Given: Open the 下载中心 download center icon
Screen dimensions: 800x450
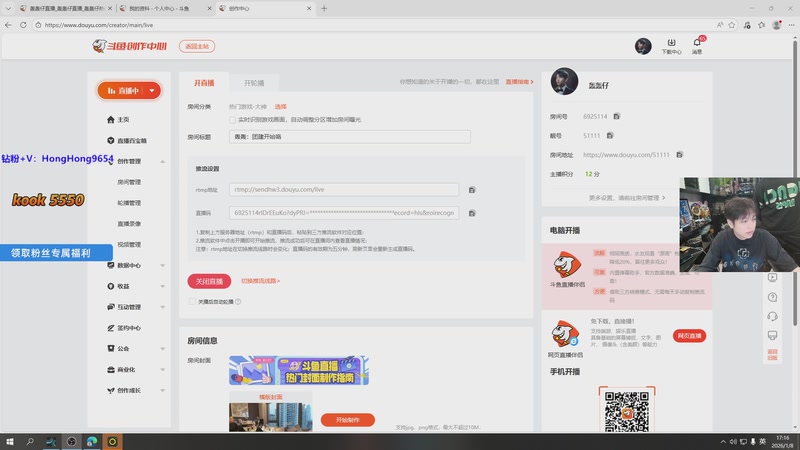Looking at the screenshot, I should point(671,46).
